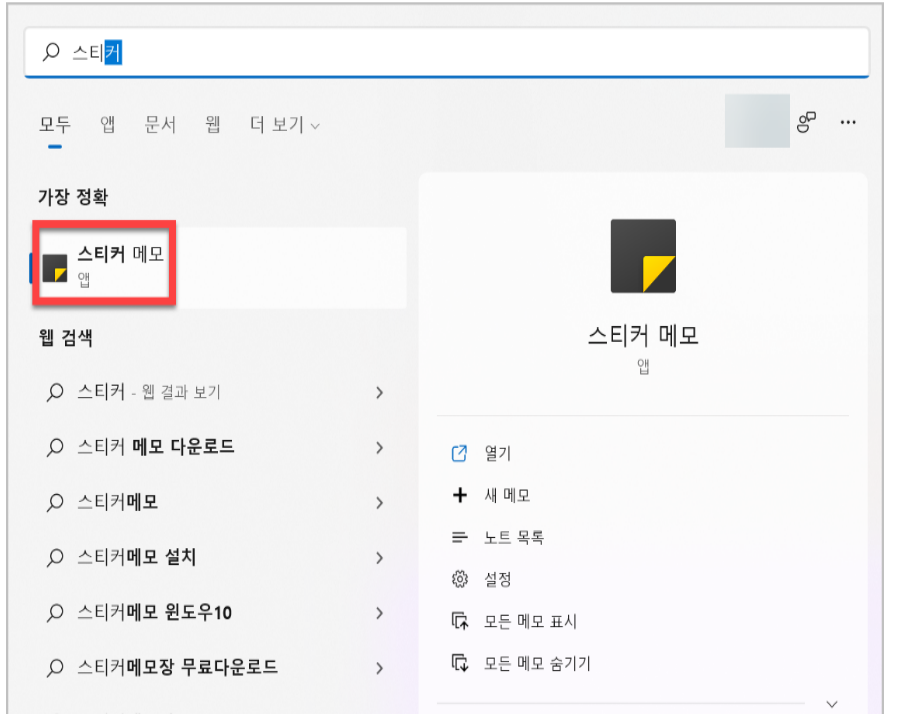Open 설정 action in preview pane
Screen dimensions: 897x714
[497, 579]
